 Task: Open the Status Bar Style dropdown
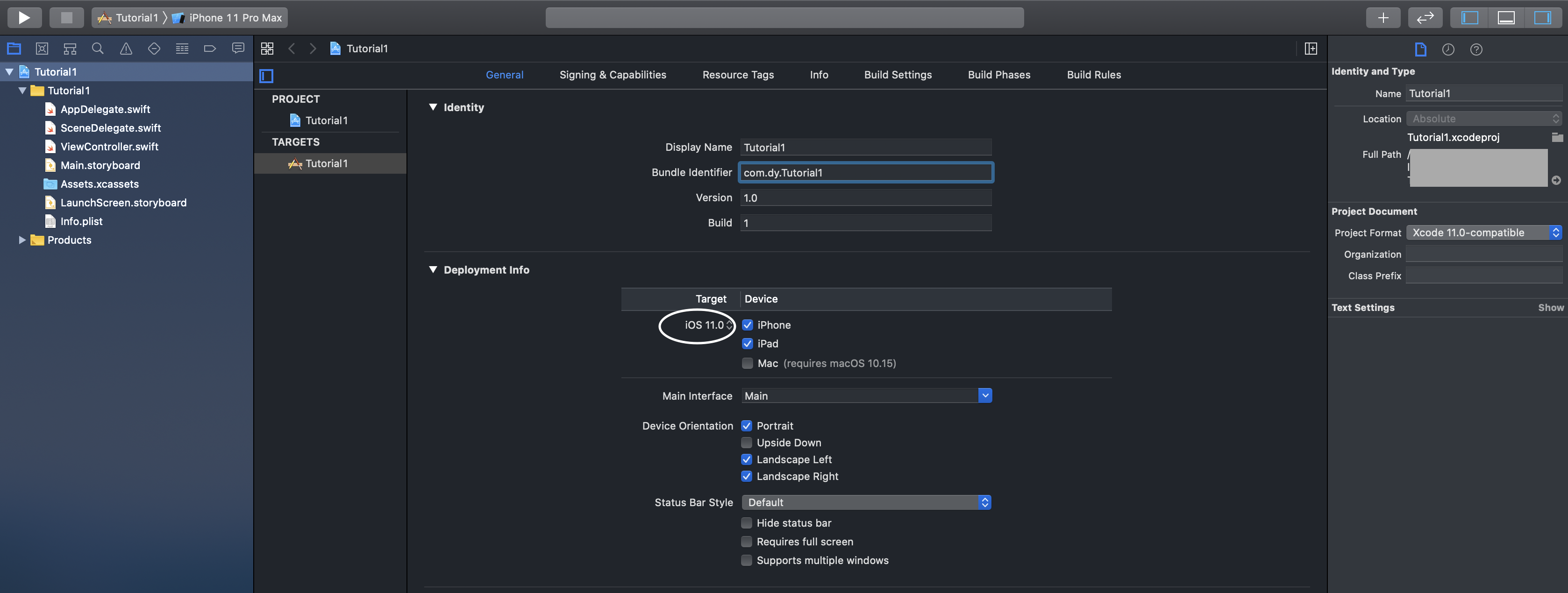(866, 502)
